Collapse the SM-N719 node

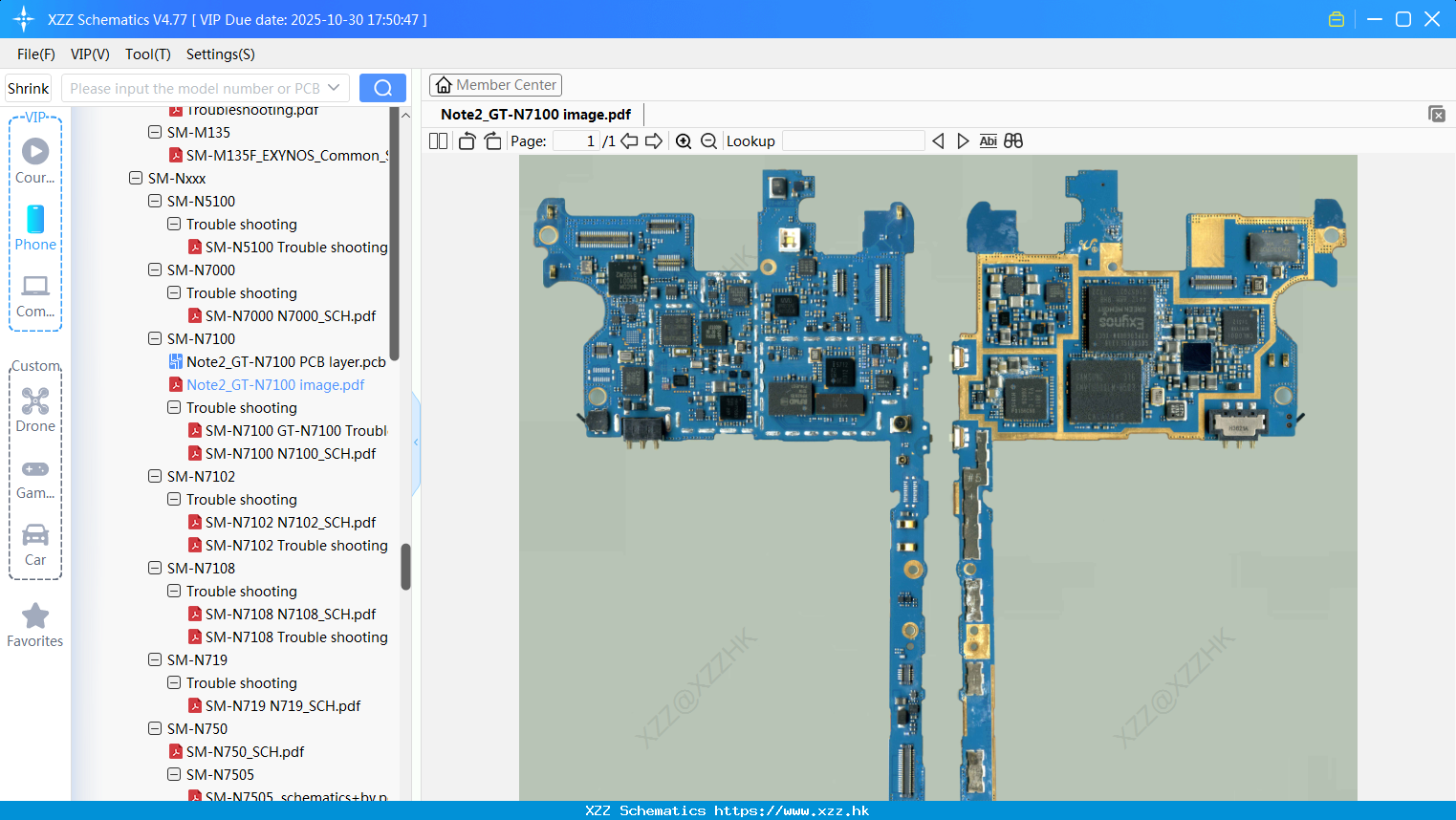coord(155,660)
